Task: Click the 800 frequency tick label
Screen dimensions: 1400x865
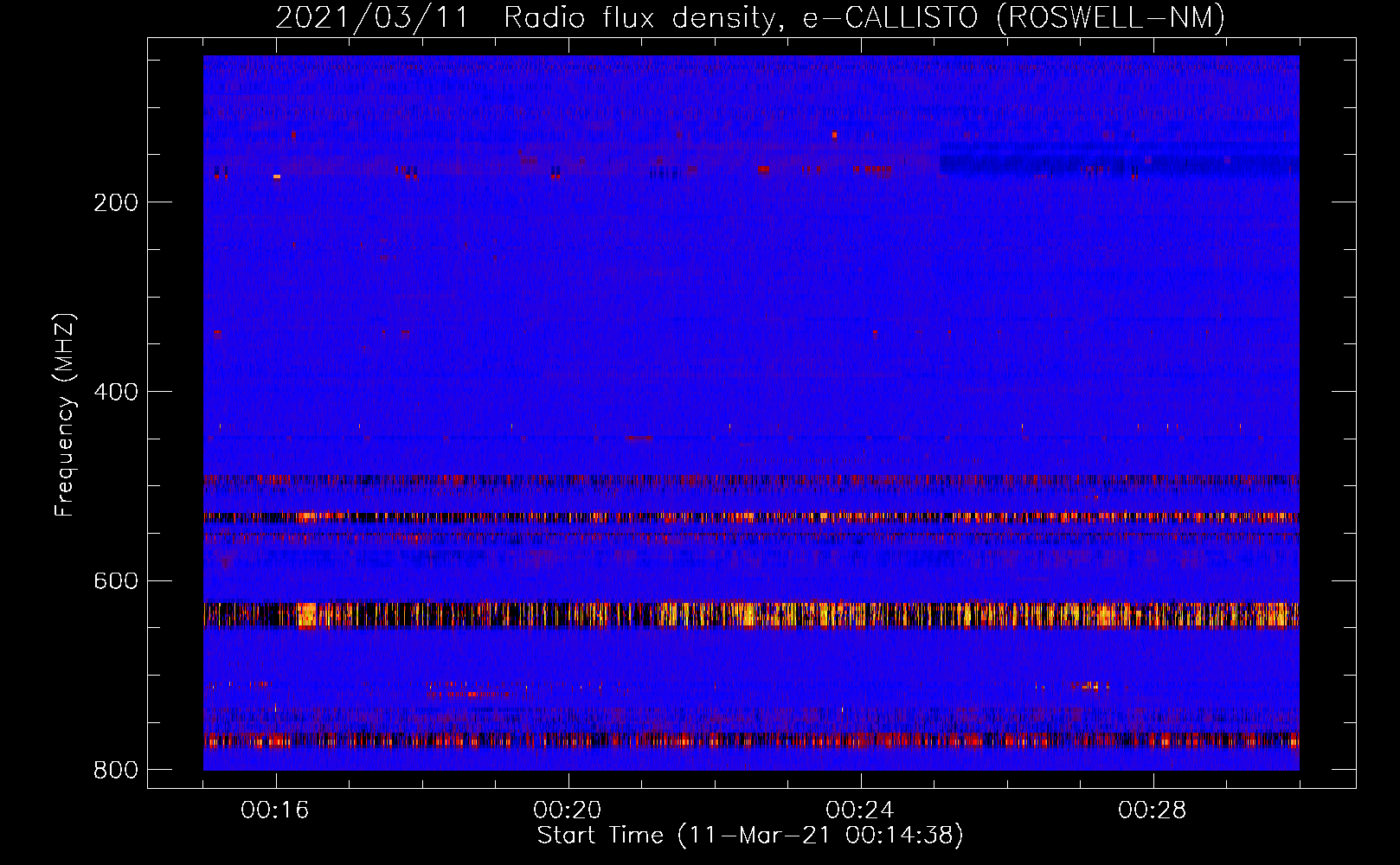Action: coord(116,770)
